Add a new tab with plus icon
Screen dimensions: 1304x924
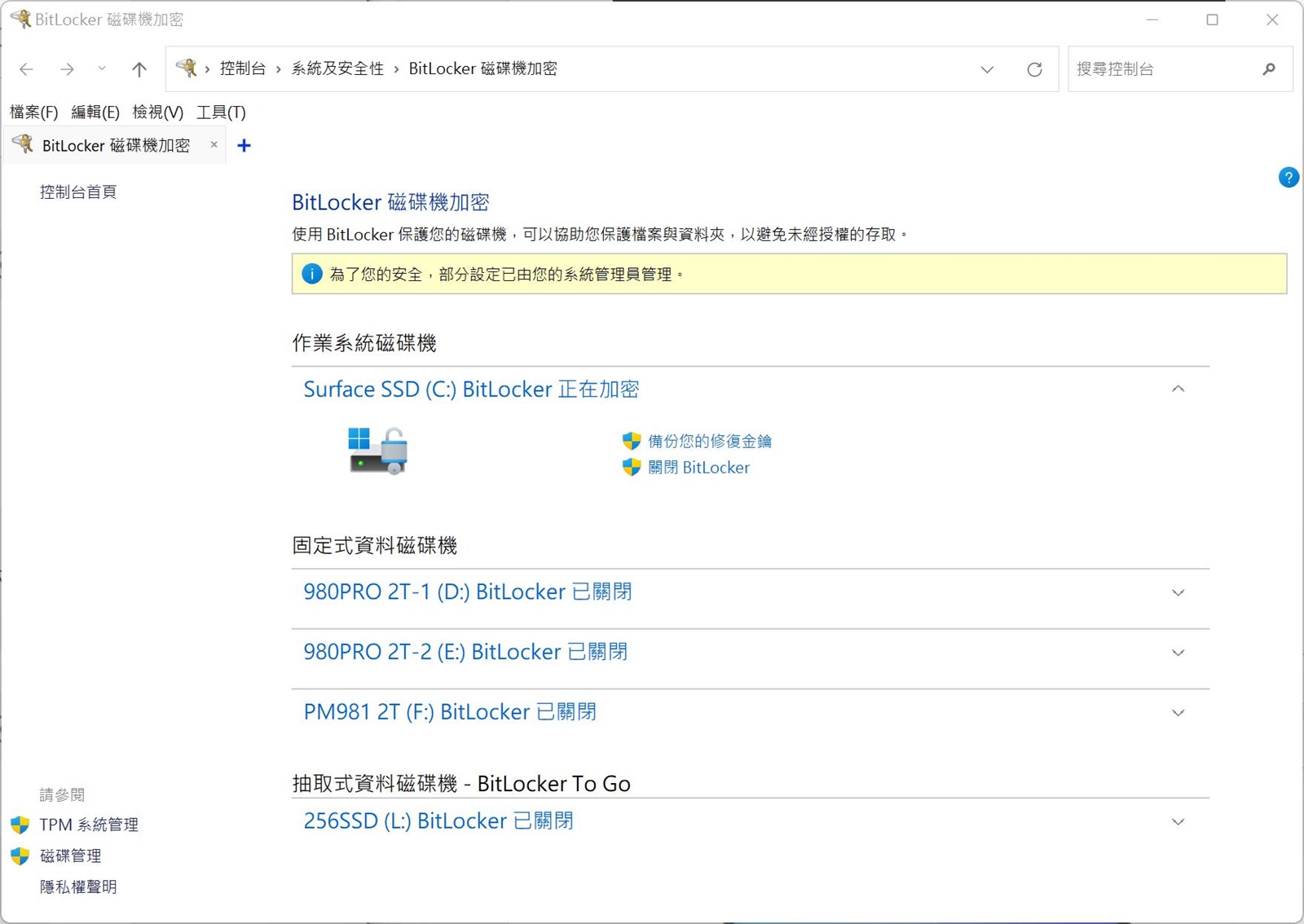[244, 146]
